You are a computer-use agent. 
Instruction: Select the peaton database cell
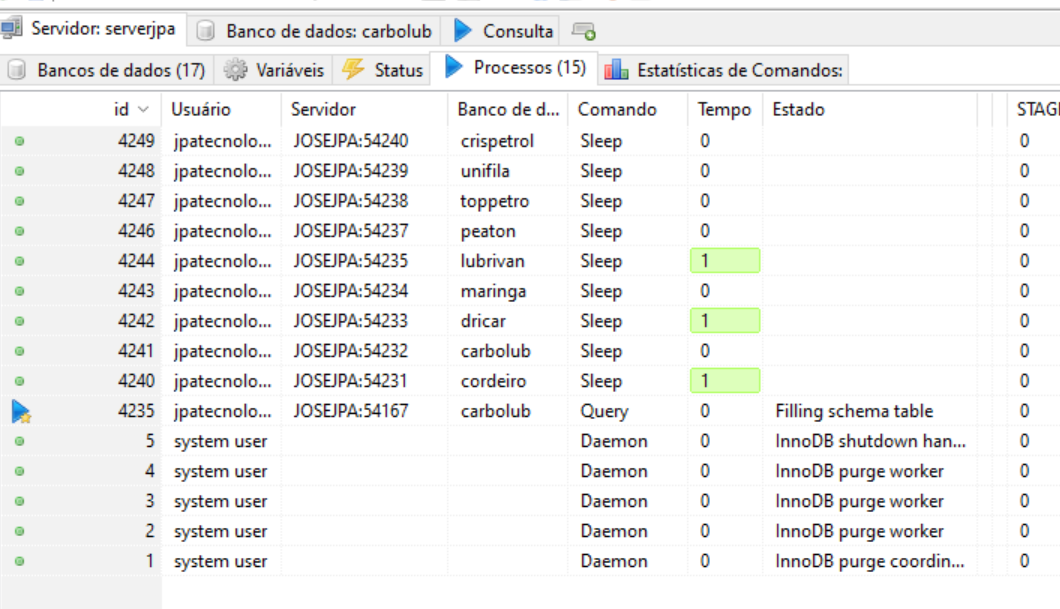pos(508,231)
